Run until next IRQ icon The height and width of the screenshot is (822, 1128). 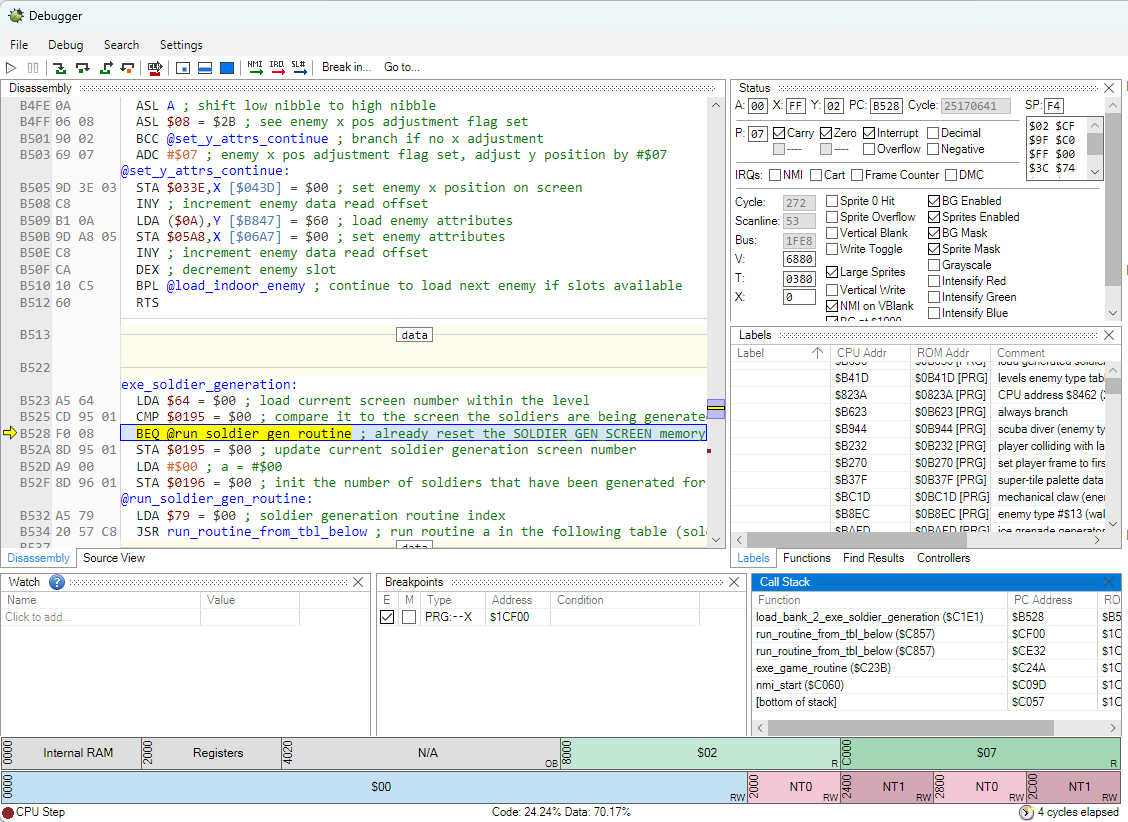tap(277, 68)
